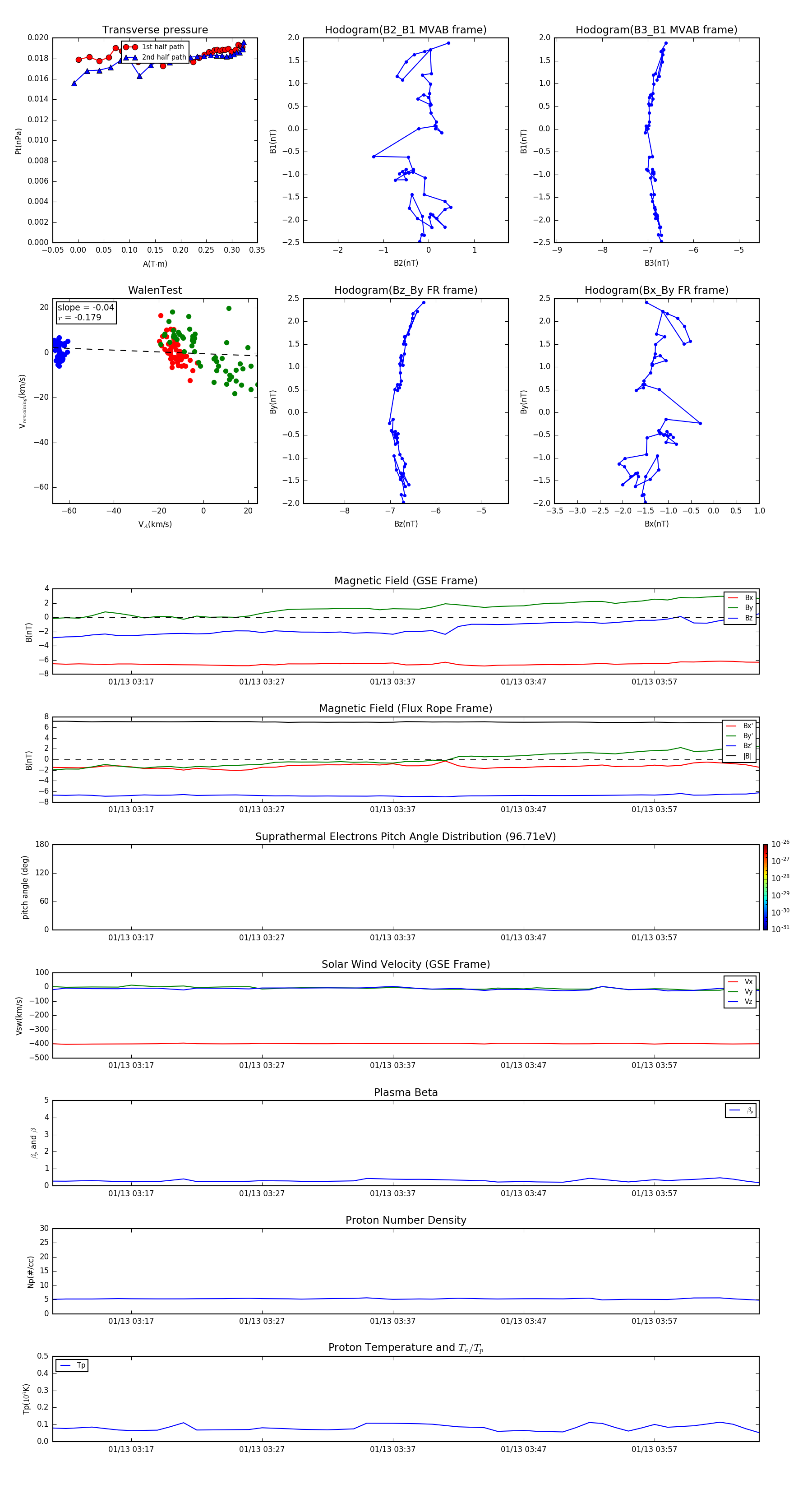Viewport: 812px width, 1489px height.
Task: Click the "Magnetic Field (Flux Rope Frame)" title
Action: [406, 709]
